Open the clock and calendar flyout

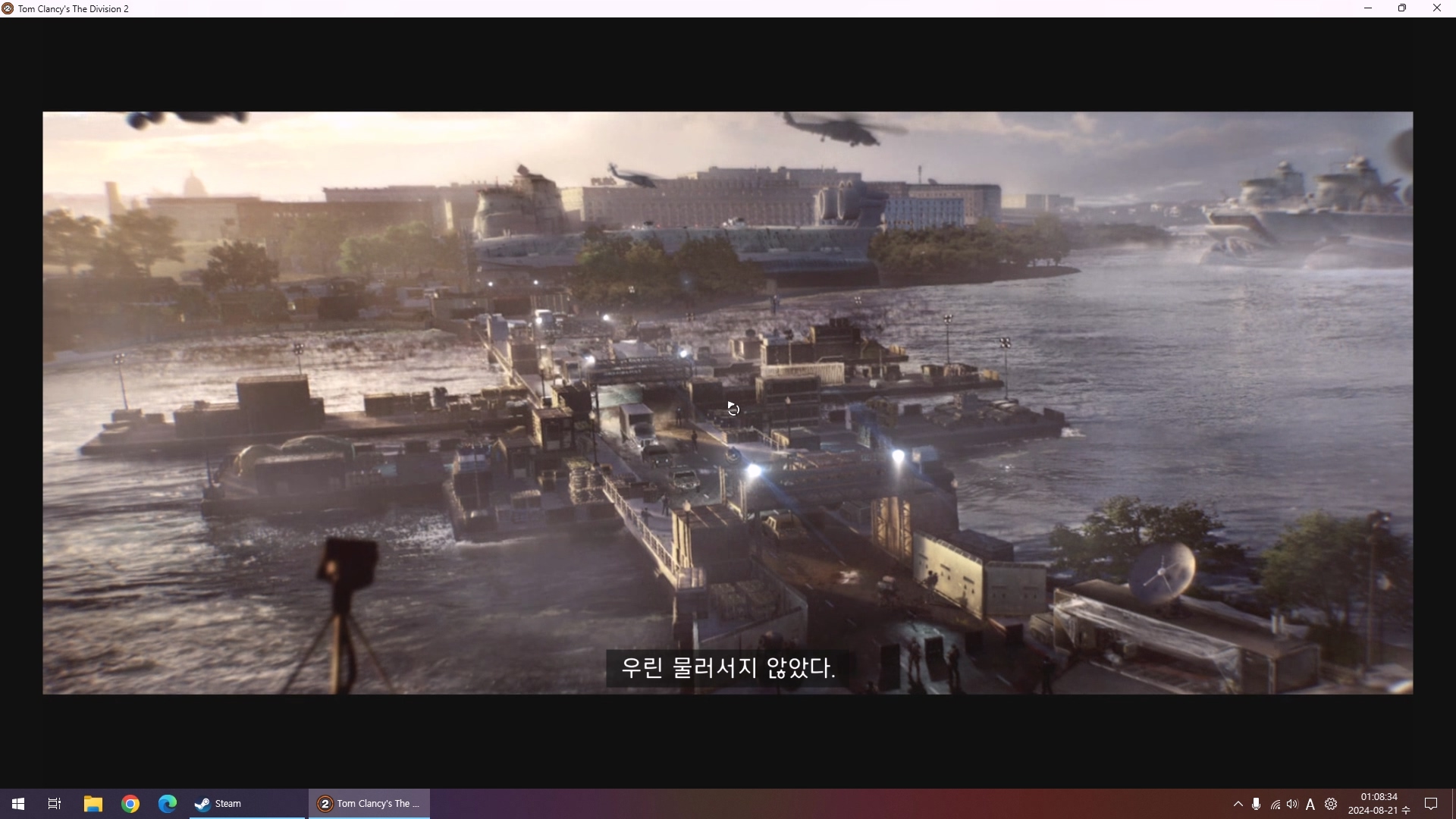point(1378,804)
